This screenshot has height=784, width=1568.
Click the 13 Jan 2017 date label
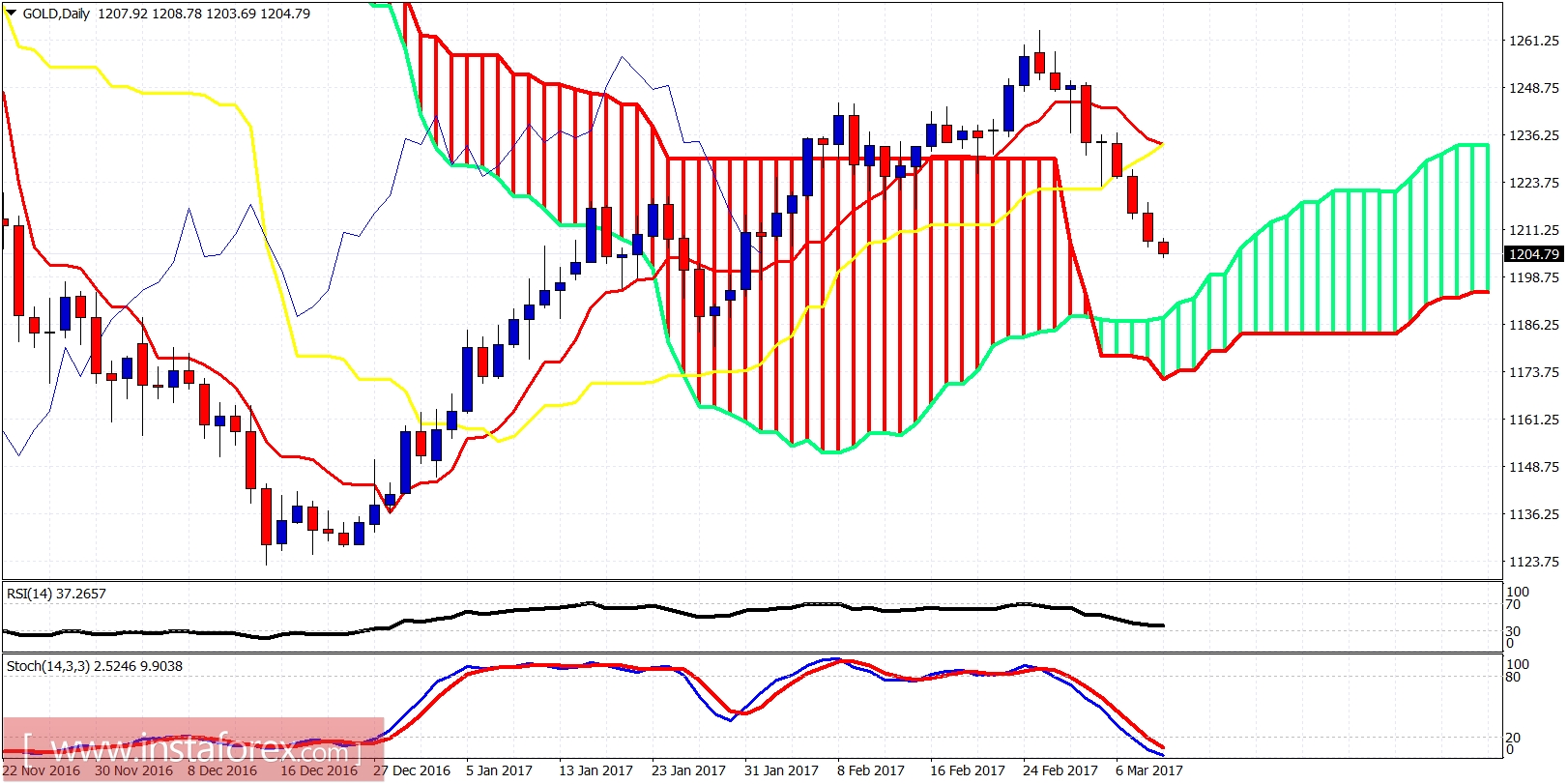point(595,770)
